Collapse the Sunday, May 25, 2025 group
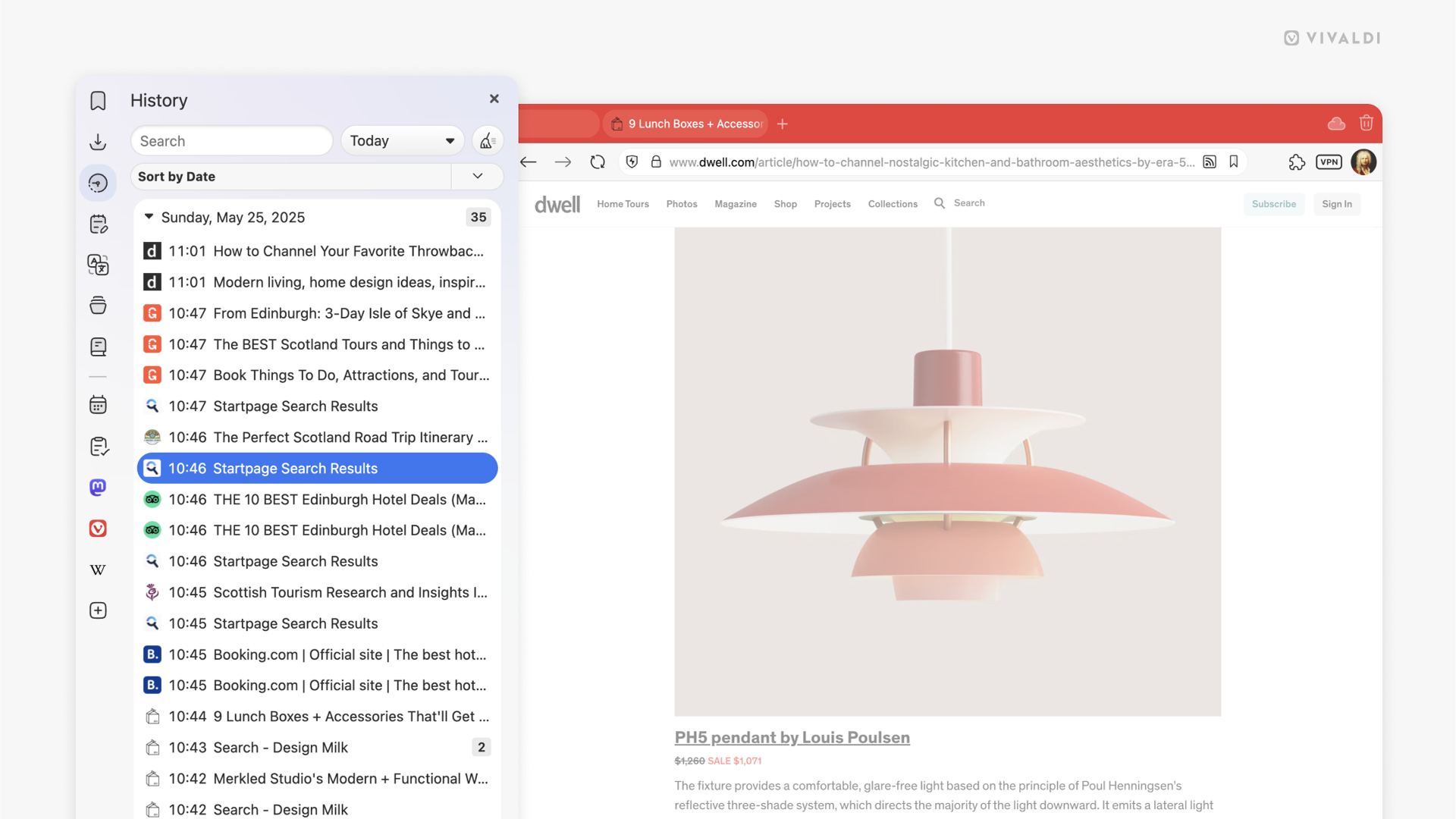The width and height of the screenshot is (1456, 819). tap(149, 217)
